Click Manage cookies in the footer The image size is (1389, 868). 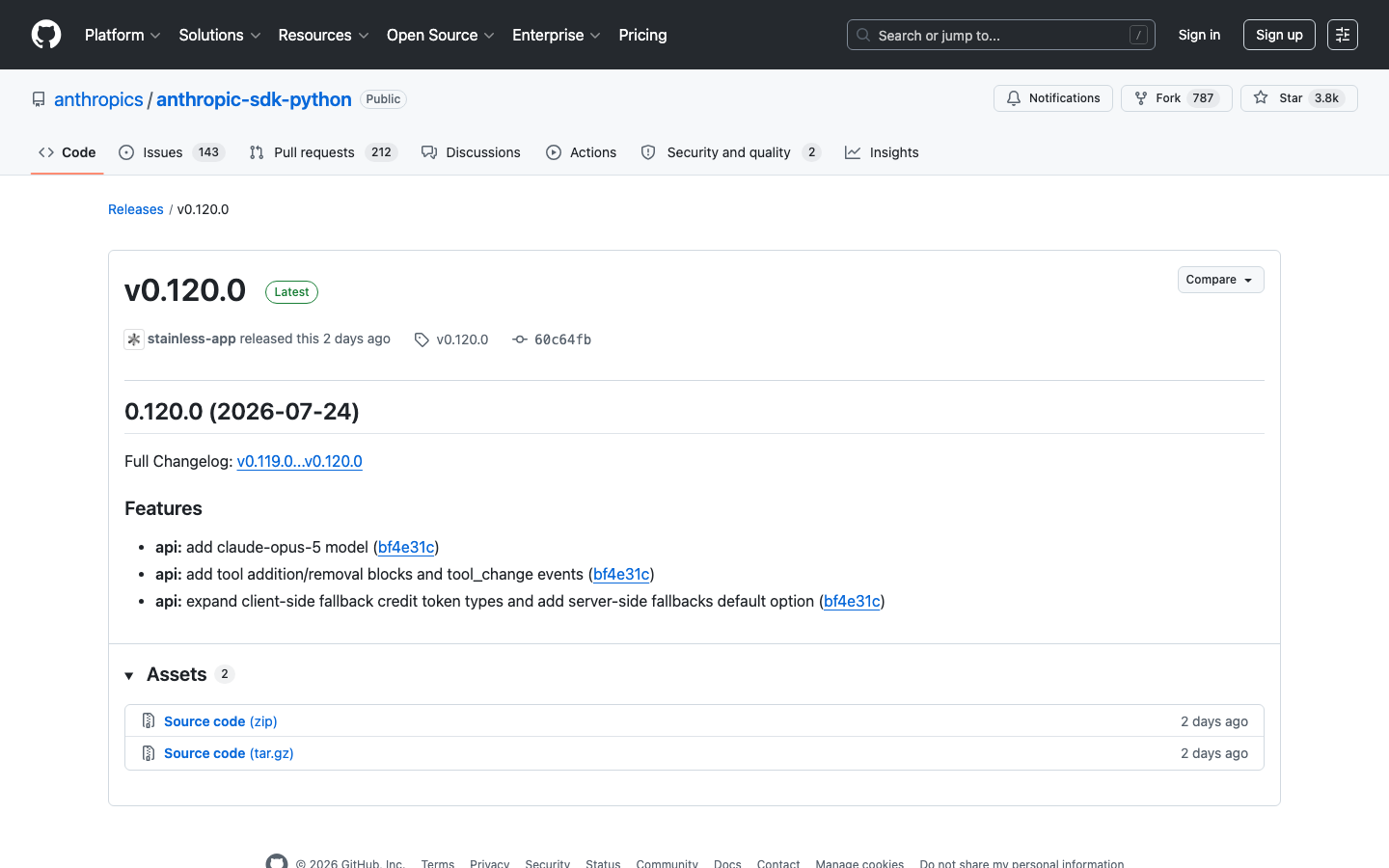[x=859, y=863]
